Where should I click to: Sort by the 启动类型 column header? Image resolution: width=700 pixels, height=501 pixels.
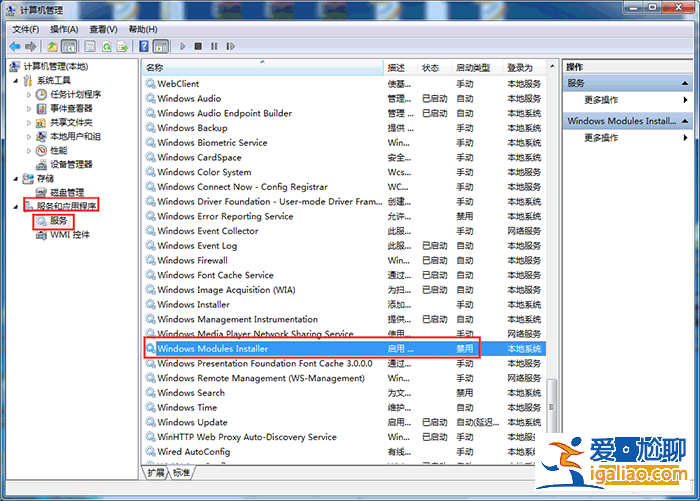coord(477,67)
